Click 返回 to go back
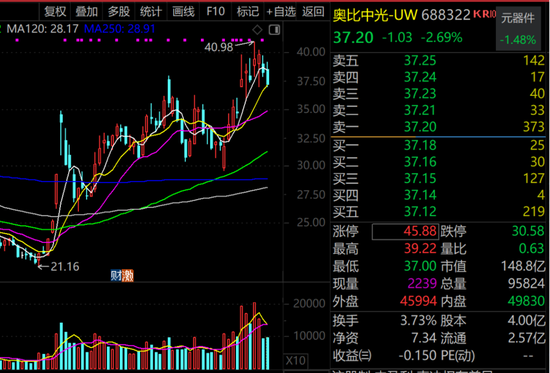Image resolution: width=550 pixels, height=373 pixels. (x=313, y=12)
